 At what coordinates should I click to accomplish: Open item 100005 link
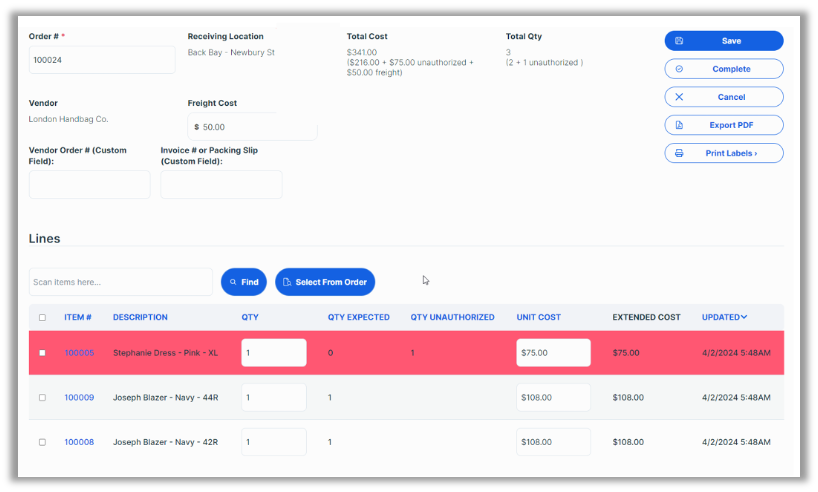coord(79,353)
